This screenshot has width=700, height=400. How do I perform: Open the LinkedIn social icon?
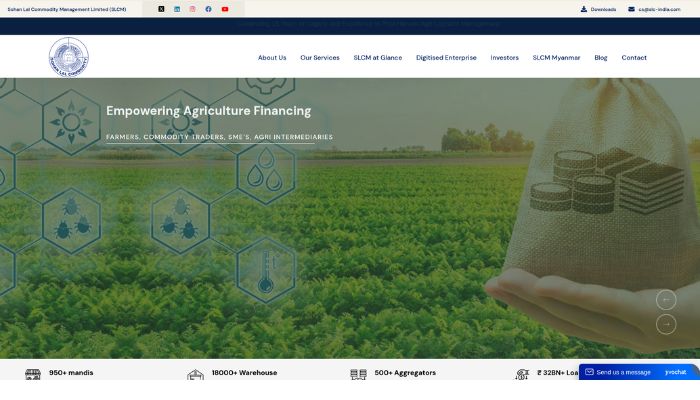click(x=177, y=9)
